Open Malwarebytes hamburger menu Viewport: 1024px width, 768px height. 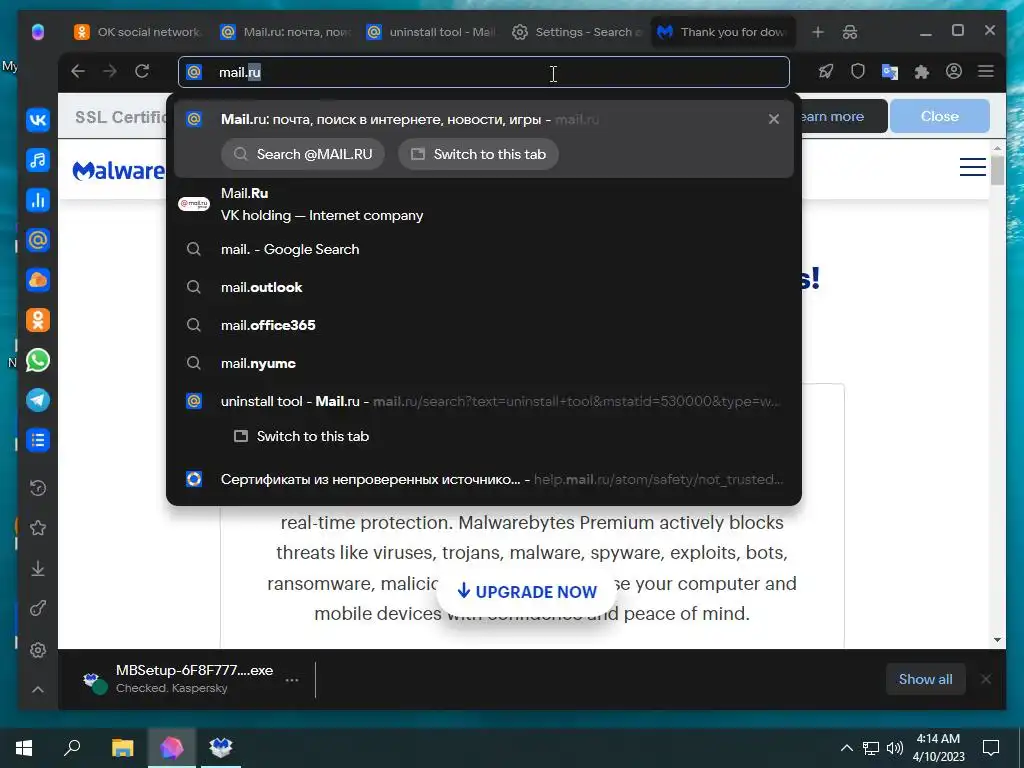point(972,167)
